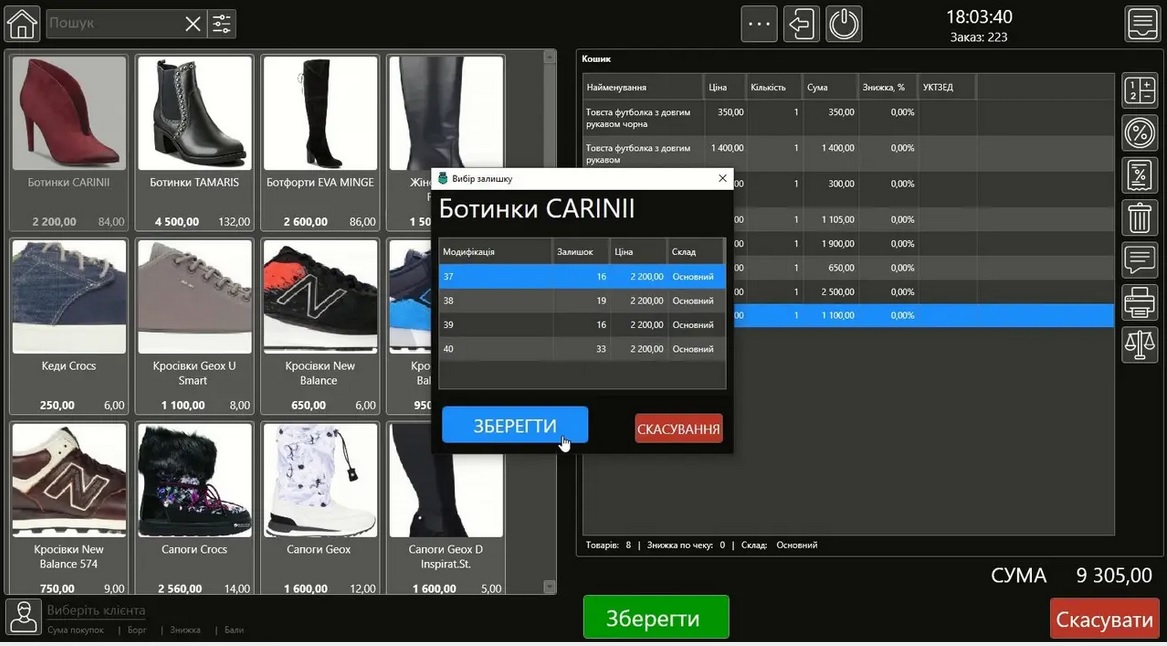Add a comment via speech bubble icon
The image size is (1167, 646).
1139,259
